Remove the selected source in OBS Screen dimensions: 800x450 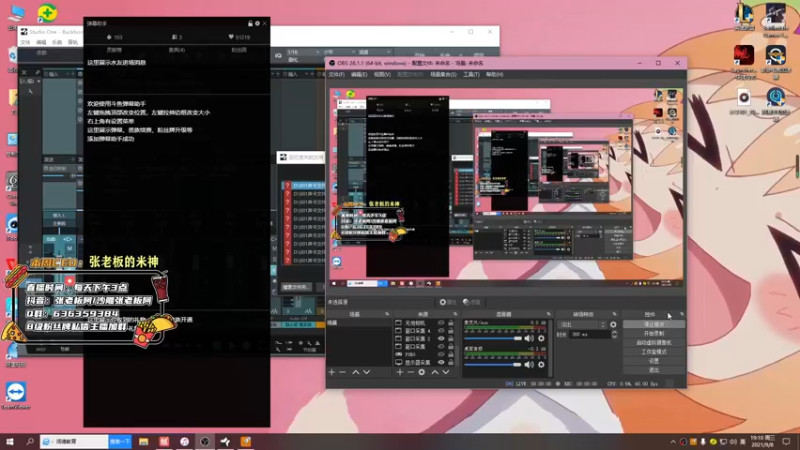[410, 372]
